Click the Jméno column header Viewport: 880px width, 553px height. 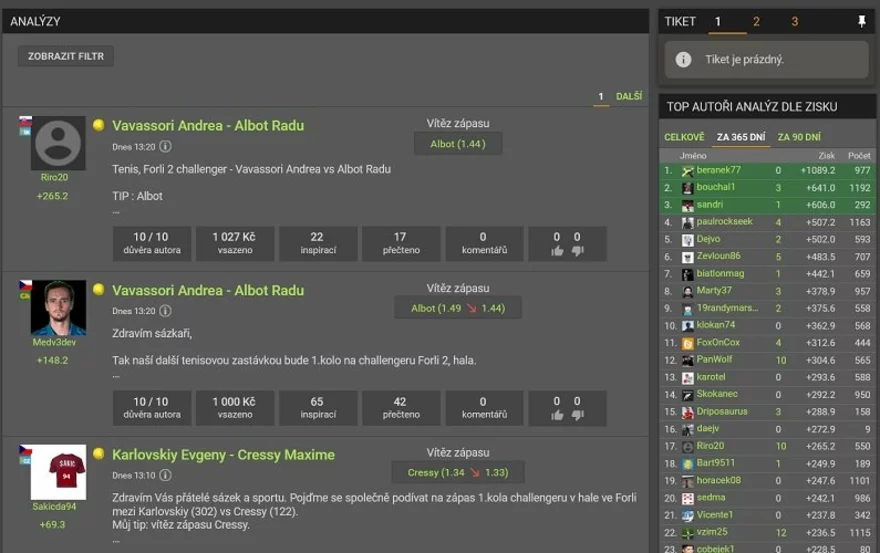coord(693,156)
